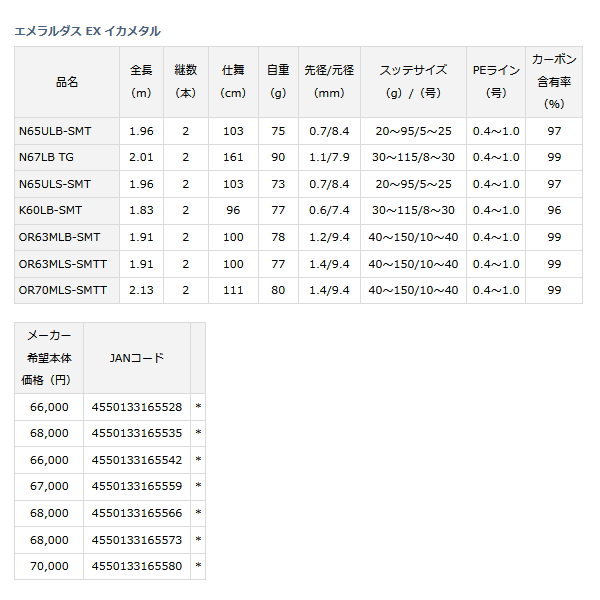
Task: Select closed length 96 for K60LB-SMT
Action: pos(233,210)
